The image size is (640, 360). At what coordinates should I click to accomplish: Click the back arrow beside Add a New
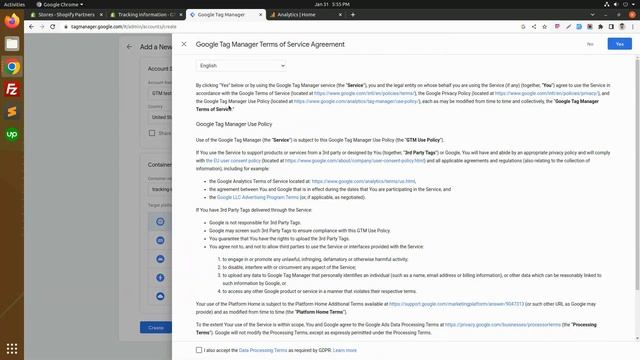(x=129, y=47)
